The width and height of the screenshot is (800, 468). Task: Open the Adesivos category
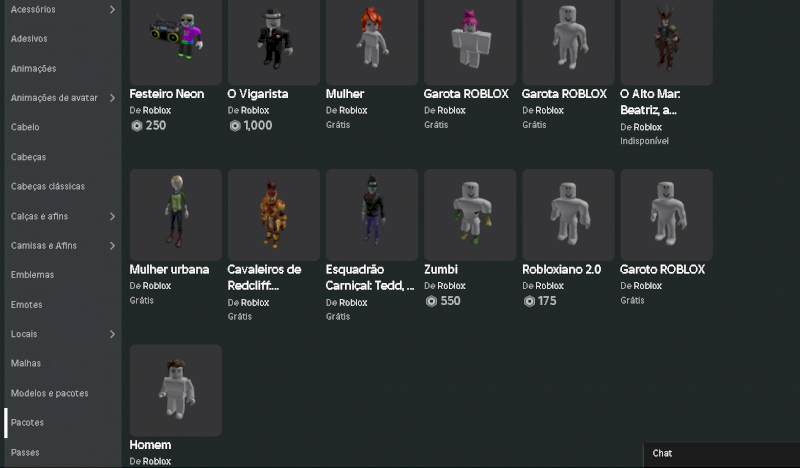pyautogui.click(x=29, y=39)
